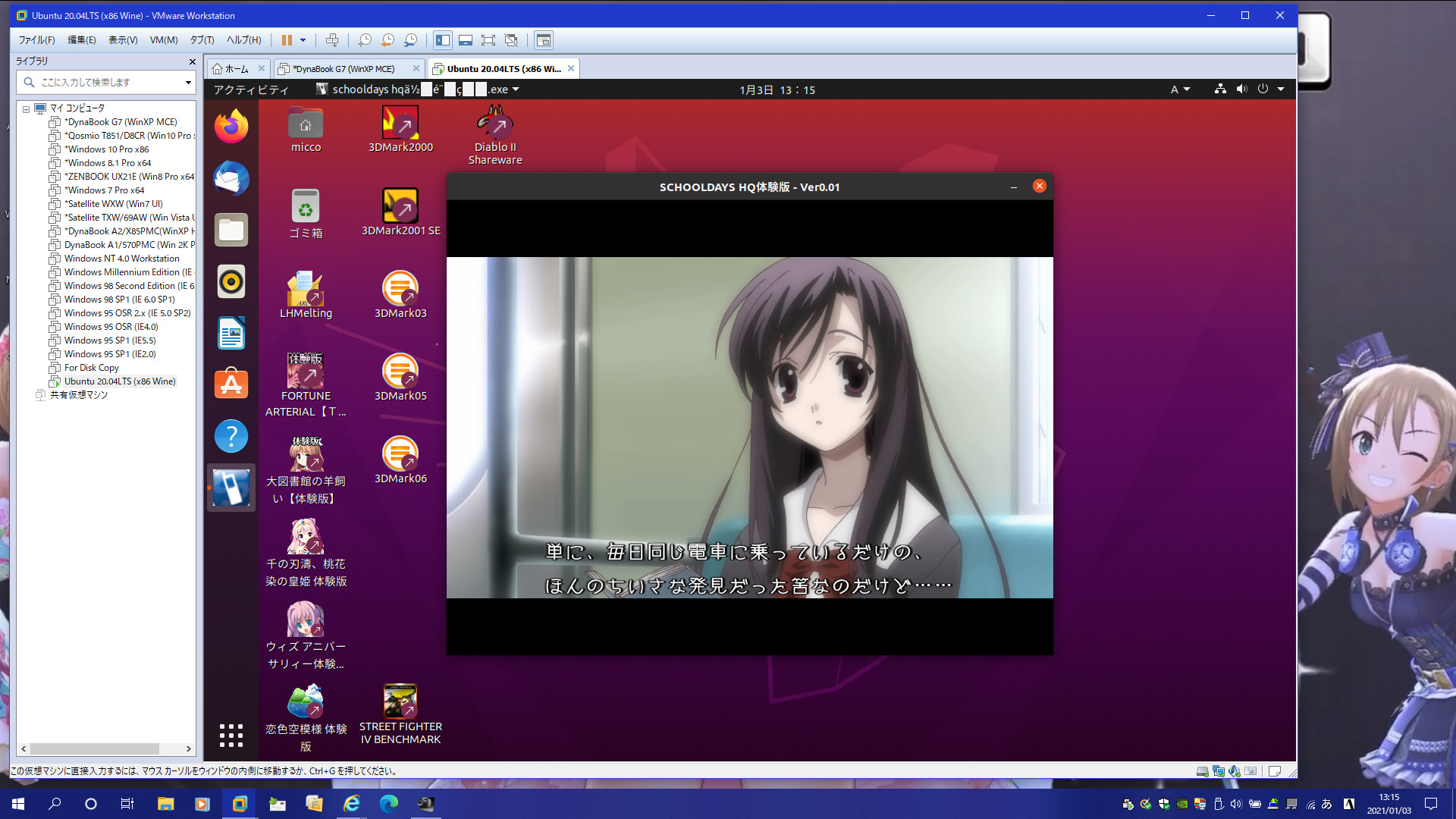Toggle Unity mode icon
Viewport: 1456px width, 819px height.
[x=511, y=40]
